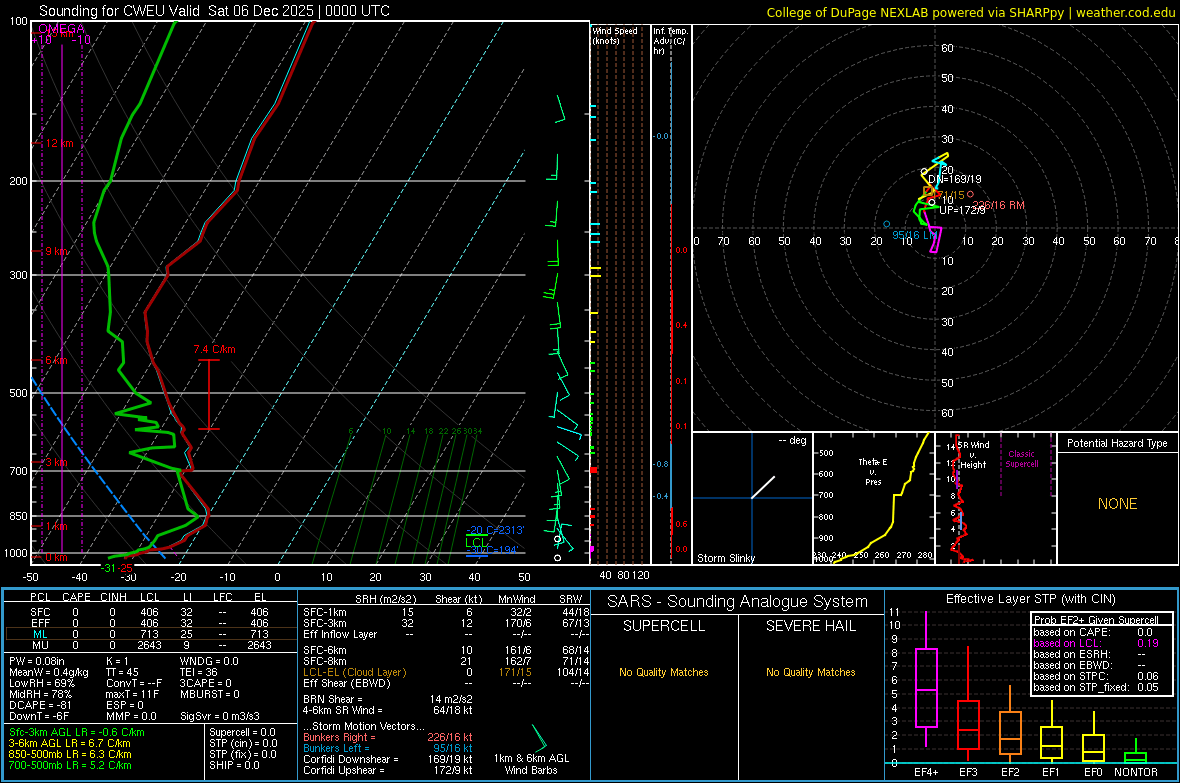1180x783 pixels.
Task: Select the UP=172/9 hodograph label
Action: [x=963, y=209]
